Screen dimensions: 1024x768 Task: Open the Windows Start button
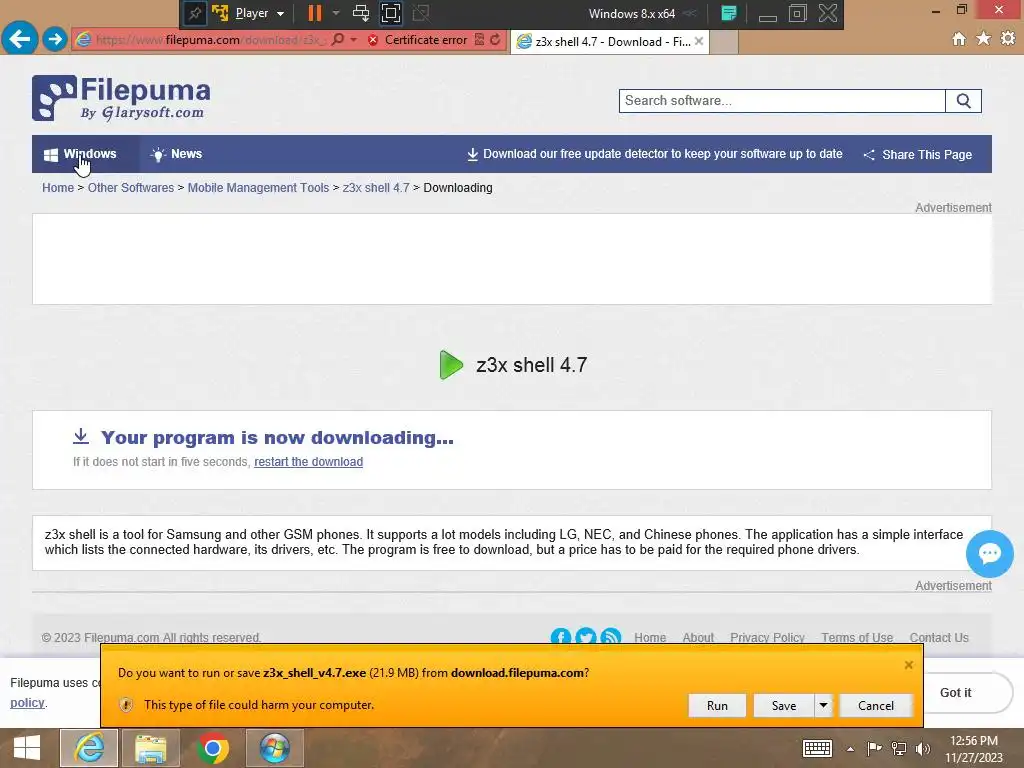[27, 748]
